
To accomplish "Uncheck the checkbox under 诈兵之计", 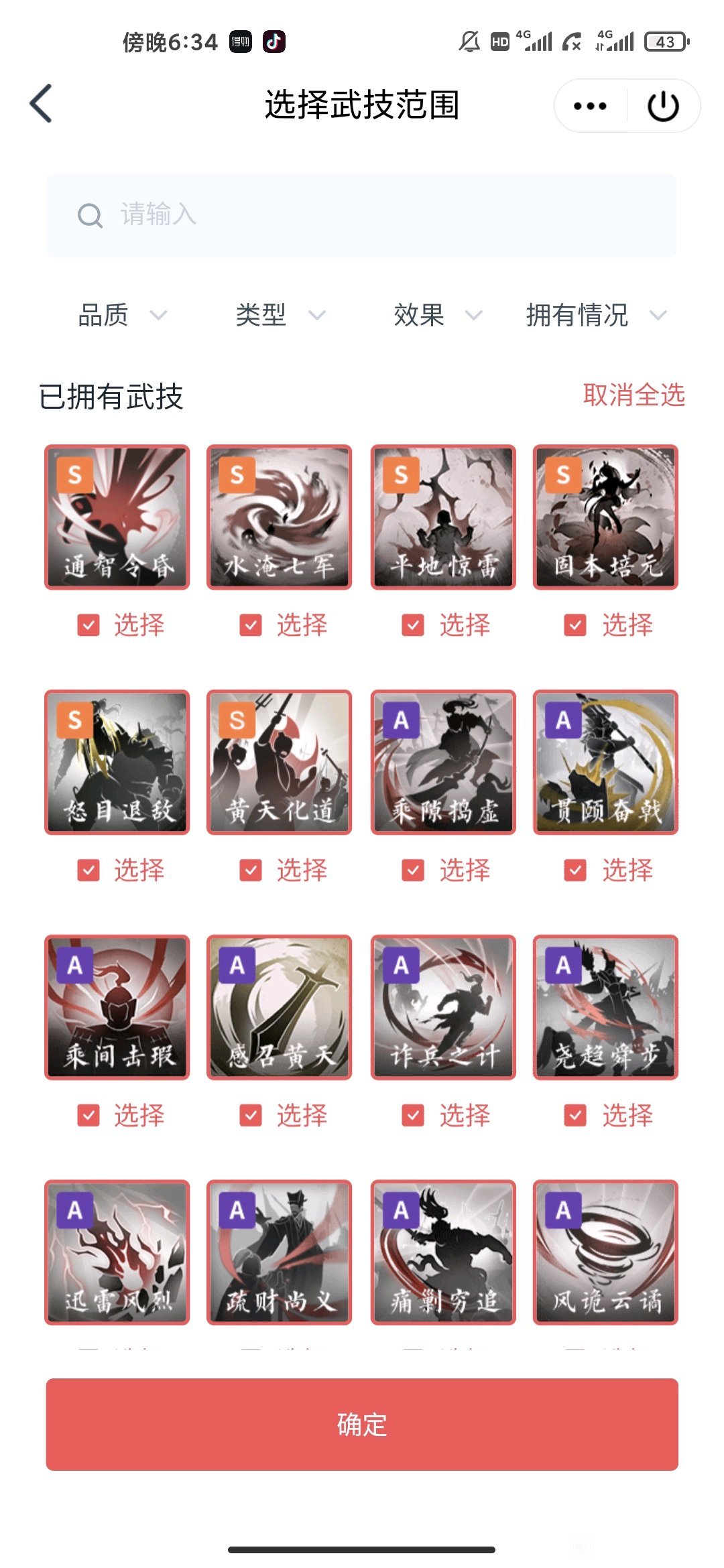I will [x=413, y=1116].
